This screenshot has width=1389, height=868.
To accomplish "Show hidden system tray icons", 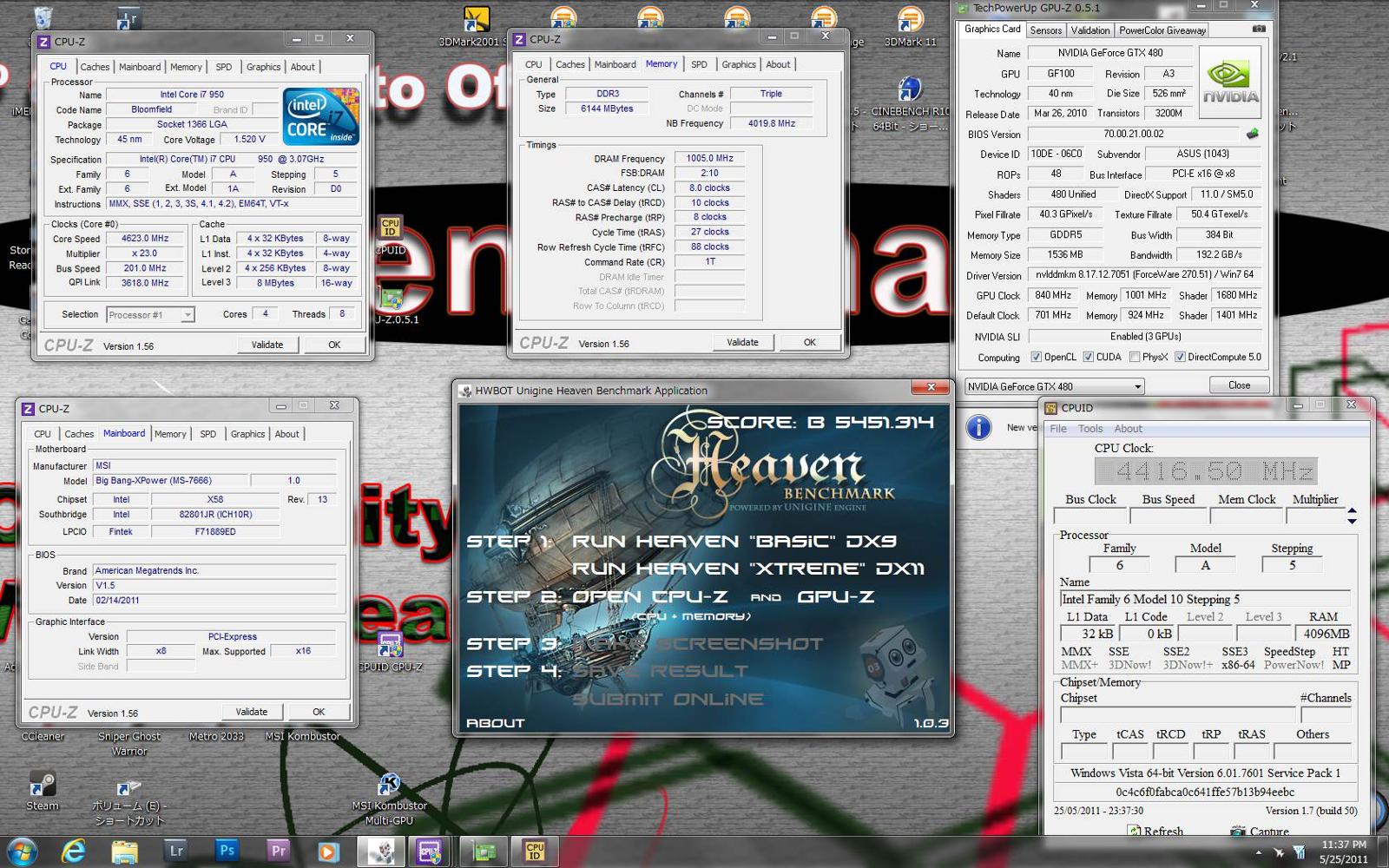I will pyautogui.click(x=1260, y=853).
